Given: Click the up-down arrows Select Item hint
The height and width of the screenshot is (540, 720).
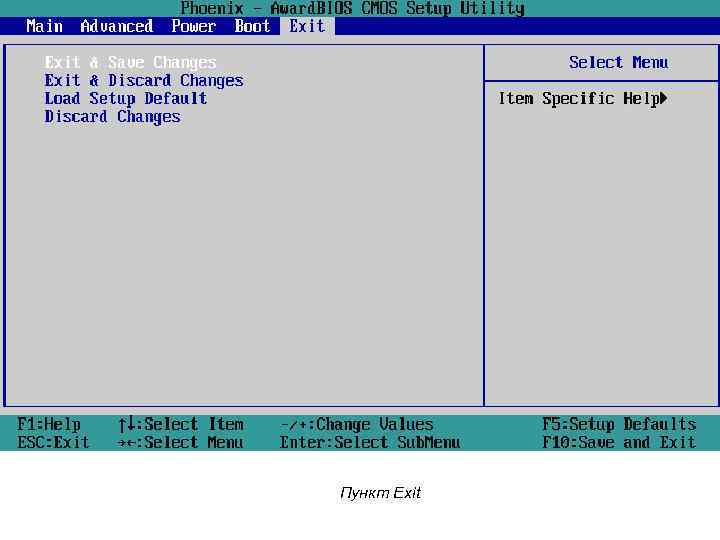Looking at the screenshot, I should click(181, 424).
